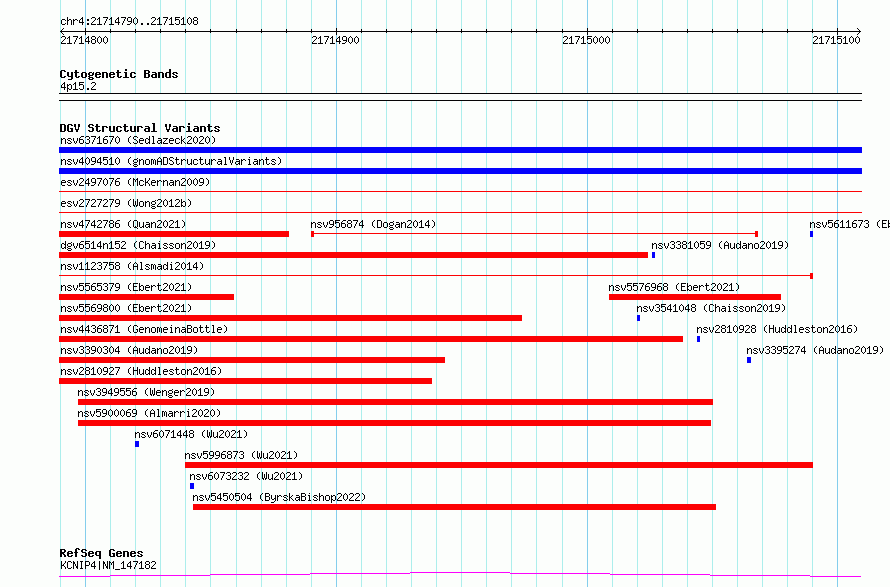The image size is (890, 587).
Task: Open nsv2810927 (Huddleston2016) variant
Action: point(141,371)
